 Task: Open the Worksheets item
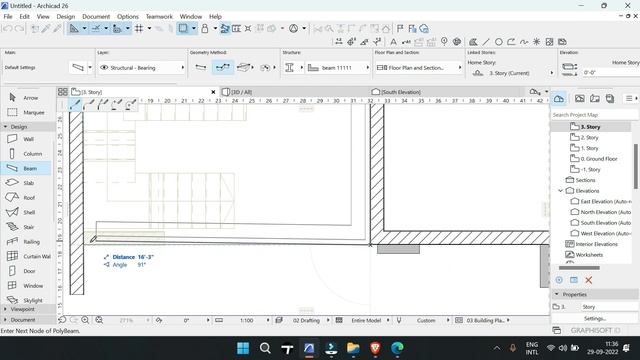coord(589,255)
